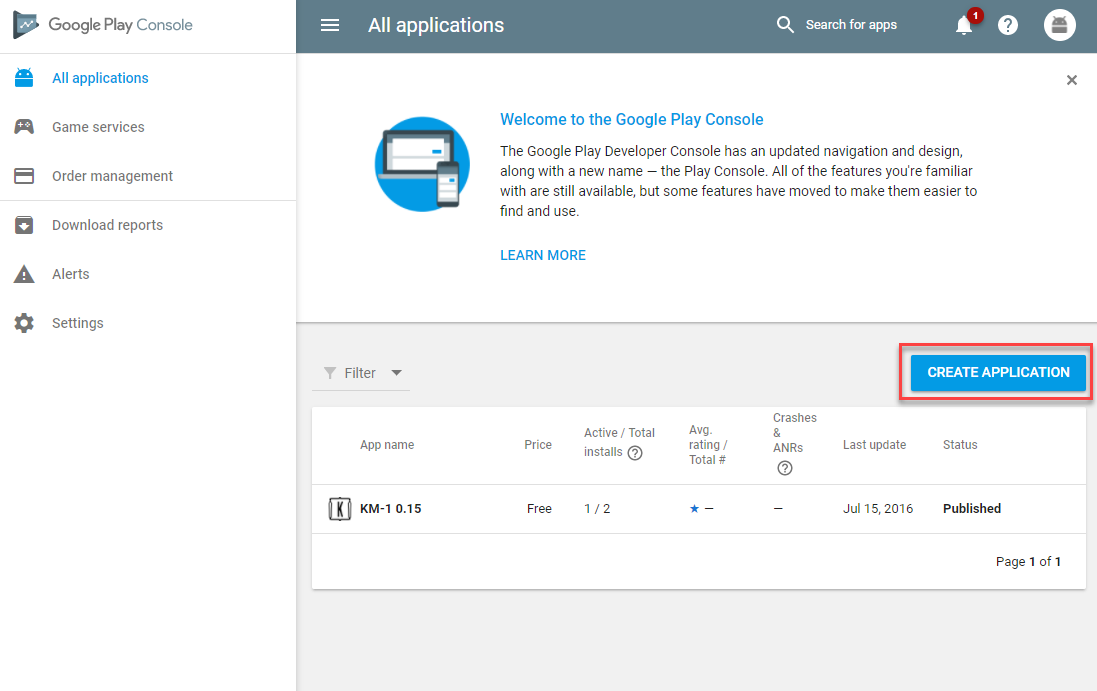This screenshot has width=1097, height=691.
Task: Click the Settings gear icon
Action: click(24, 322)
